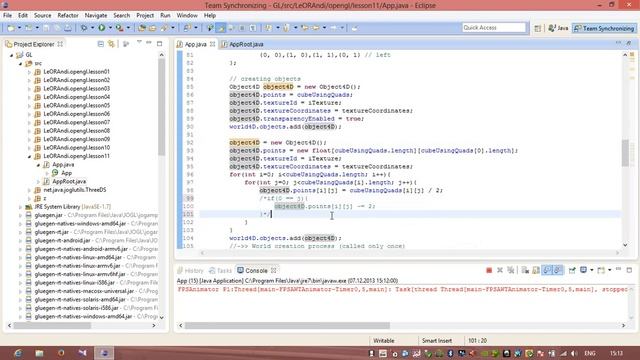This screenshot has width=640, height=360.
Task: Click the Project Explorer horizontal scrollbar thumb
Action: [52, 326]
